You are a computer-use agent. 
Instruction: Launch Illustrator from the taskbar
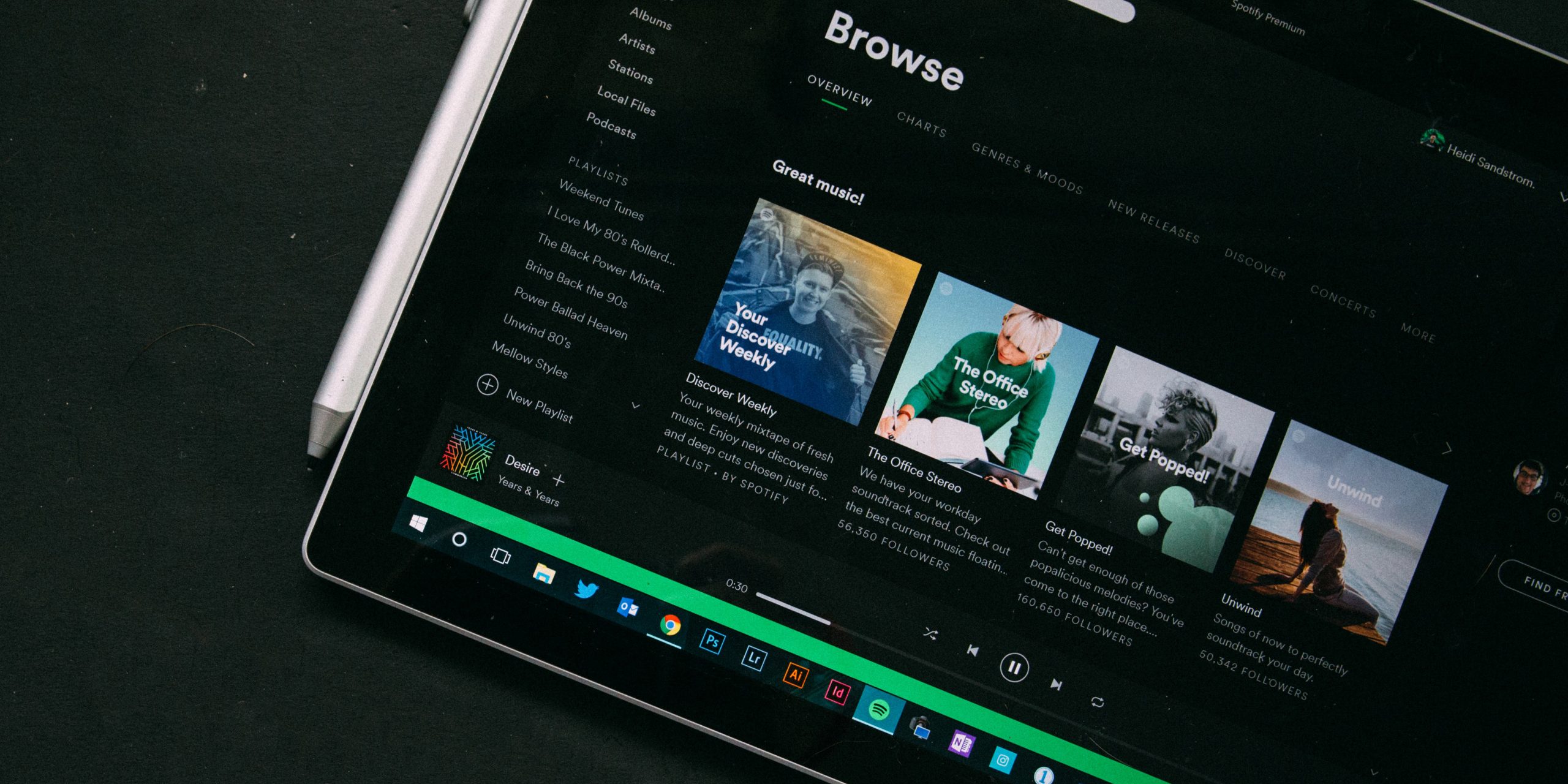[796, 675]
